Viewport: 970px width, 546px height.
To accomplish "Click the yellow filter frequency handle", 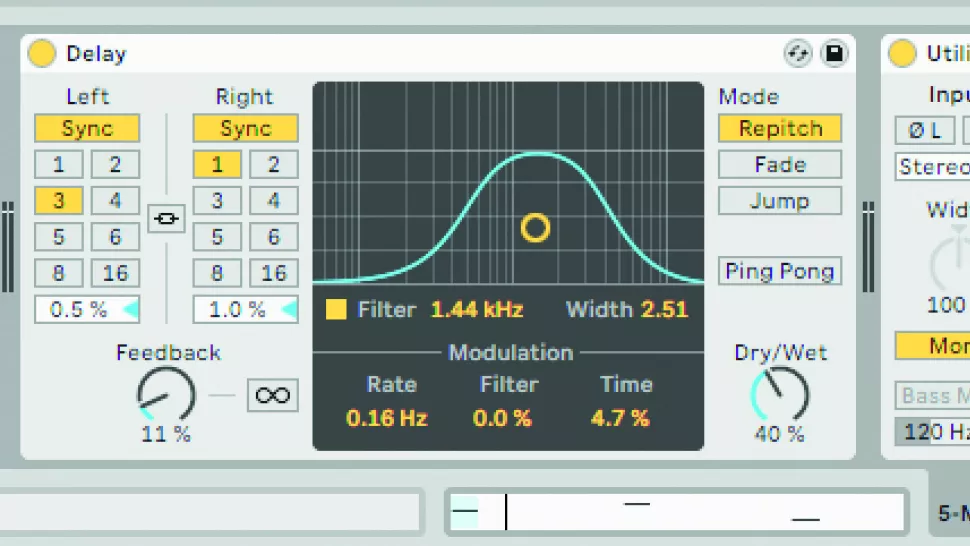I will point(535,228).
